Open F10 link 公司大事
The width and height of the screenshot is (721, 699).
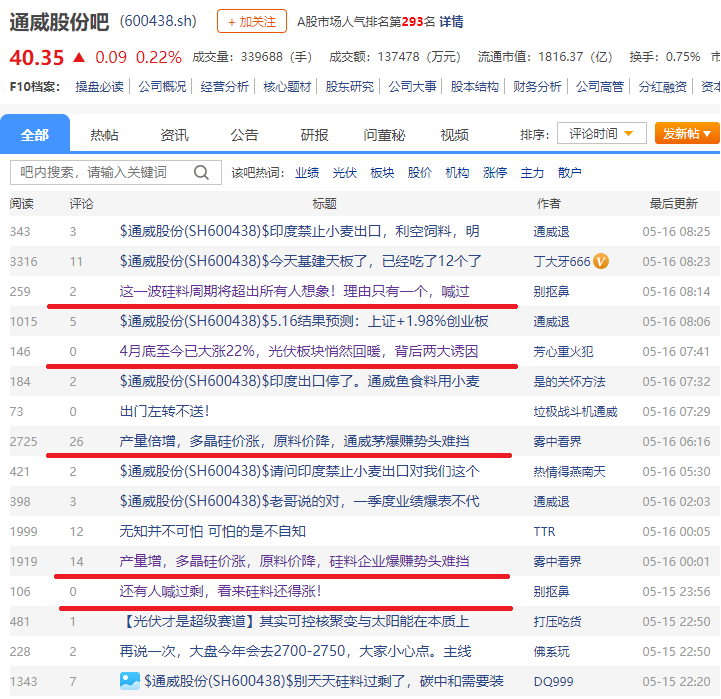coord(412,86)
